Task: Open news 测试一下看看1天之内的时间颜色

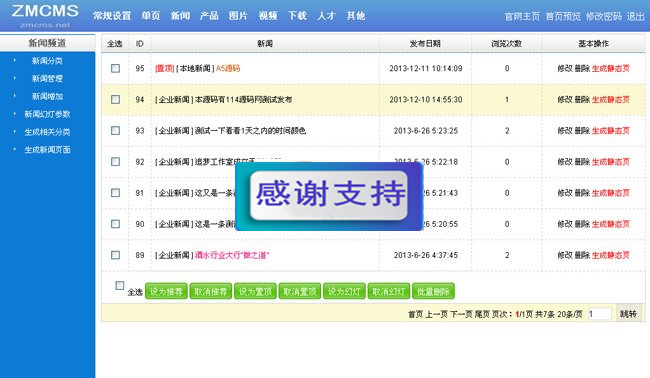Action: pyautogui.click(x=250, y=131)
